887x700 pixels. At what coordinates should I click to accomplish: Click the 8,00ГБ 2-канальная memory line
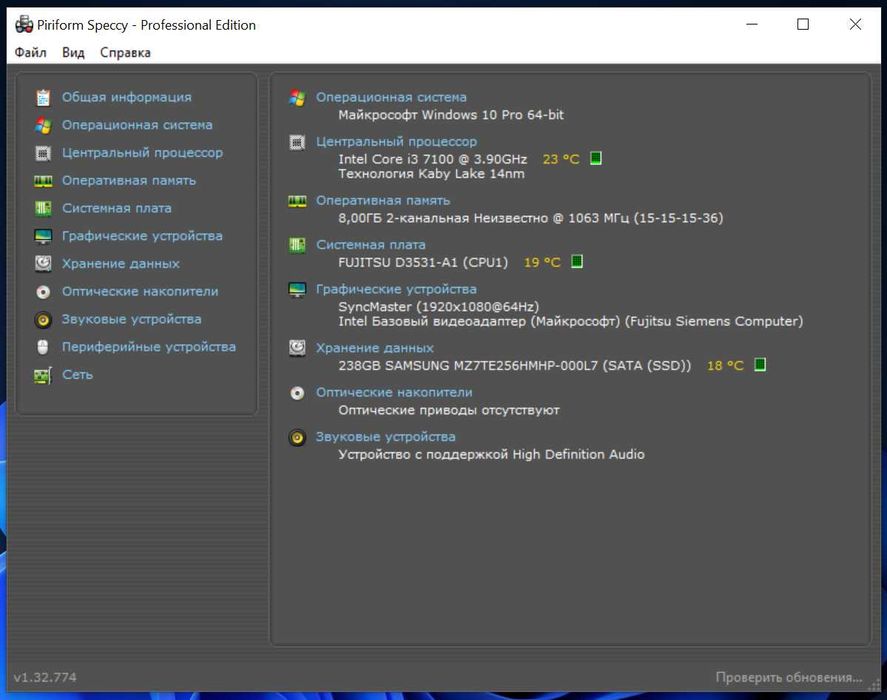531,218
